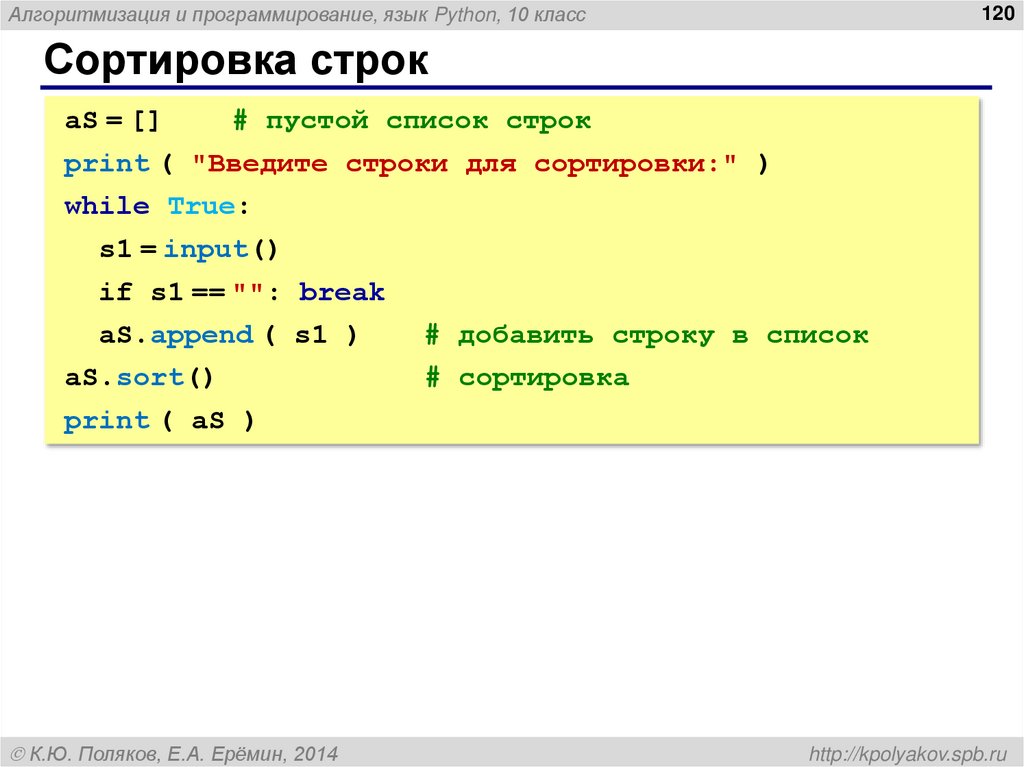Screen dimensions: 1024x767
Task: Click the code line 'aS = []'
Action: tap(112, 121)
